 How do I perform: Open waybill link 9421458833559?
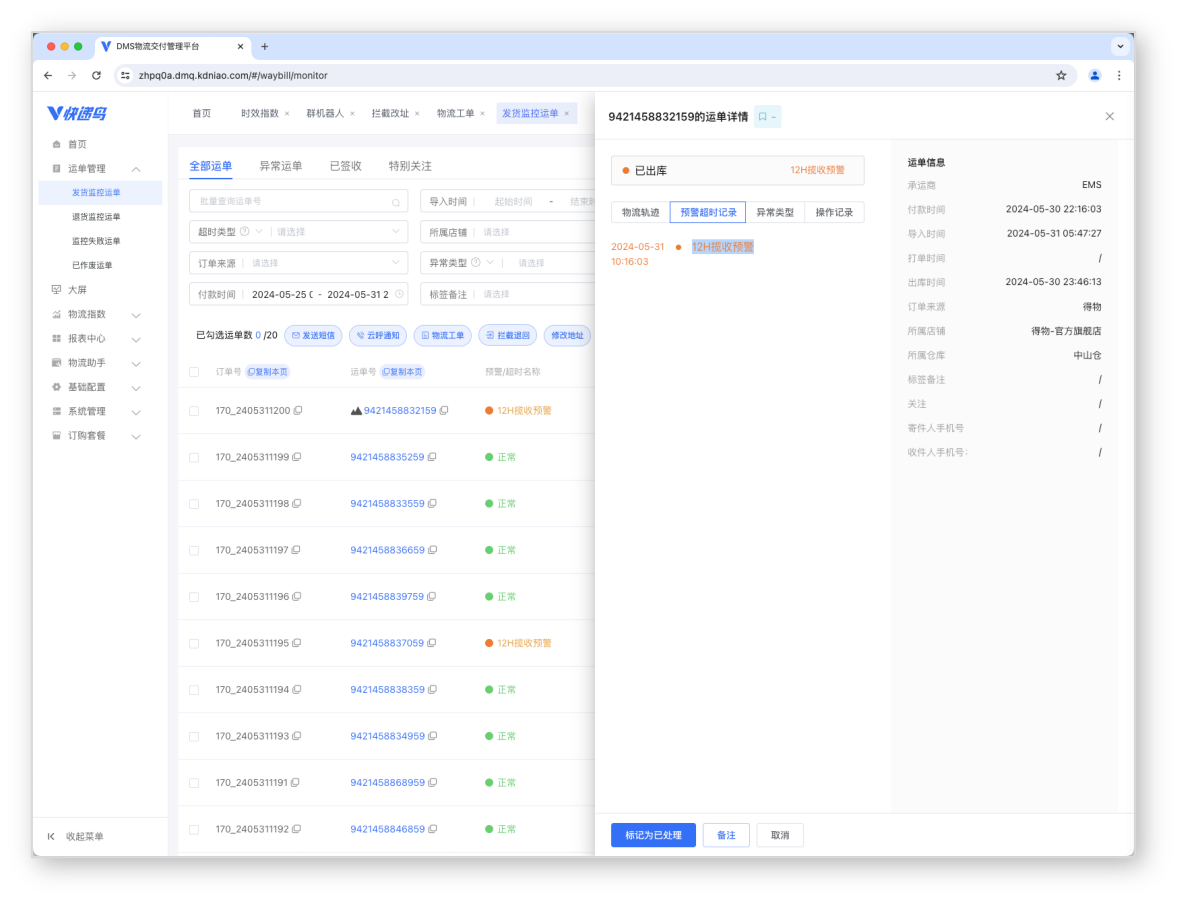(x=387, y=504)
